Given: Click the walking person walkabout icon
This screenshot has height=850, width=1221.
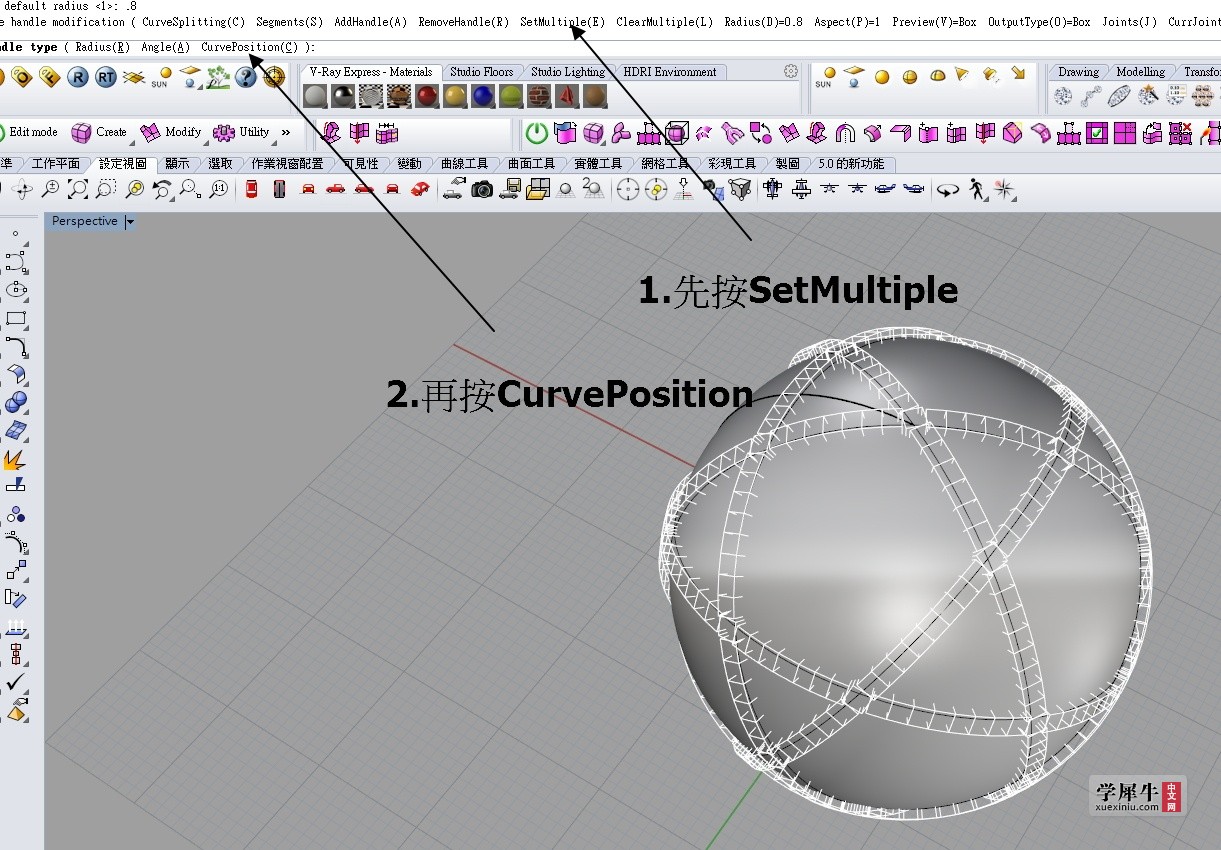Looking at the screenshot, I should (977, 188).
